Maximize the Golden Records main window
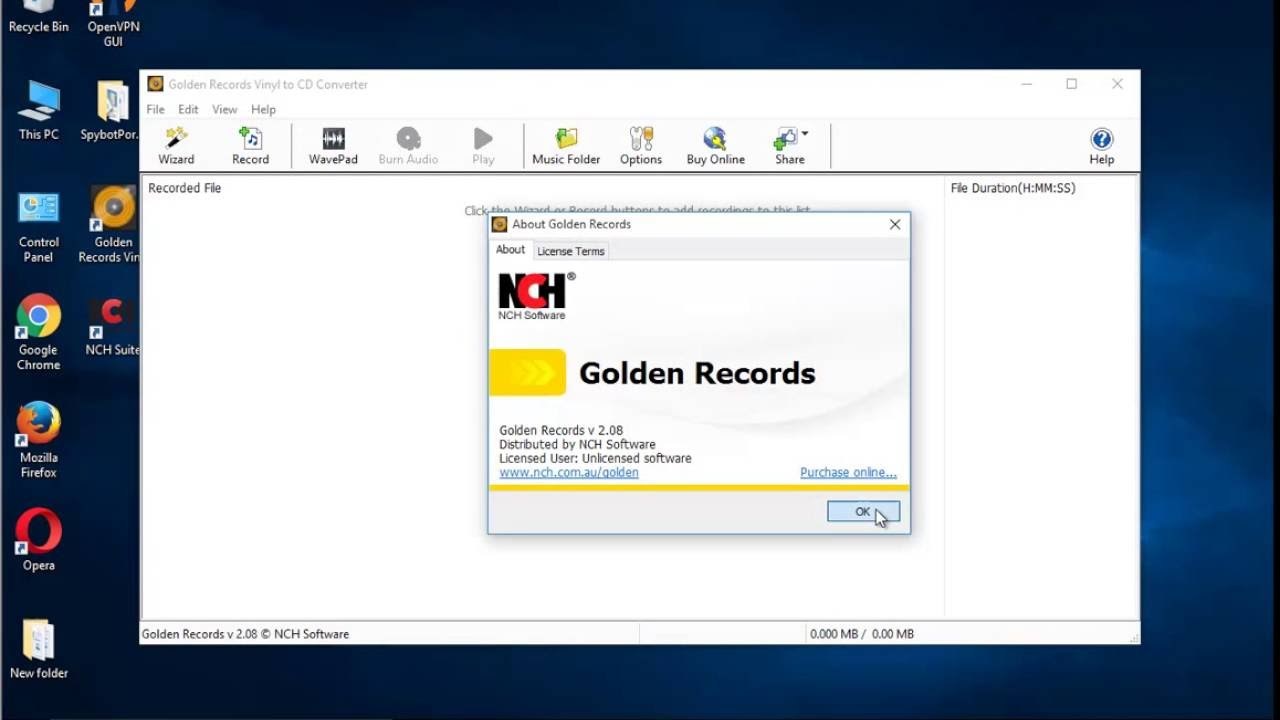The width and height of the screenshot is (1280, 720). [x=1071, y=84]
